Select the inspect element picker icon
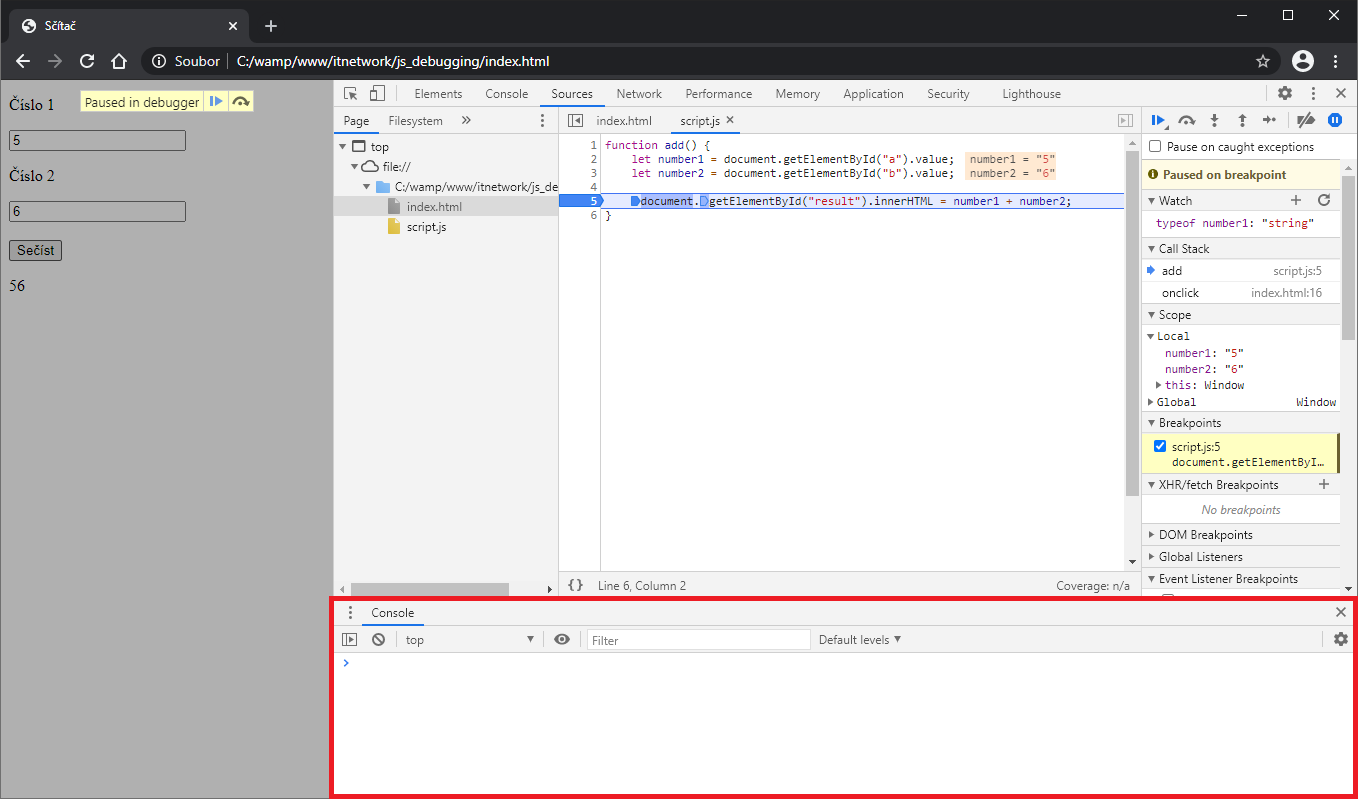 click(x=351, y=94)
